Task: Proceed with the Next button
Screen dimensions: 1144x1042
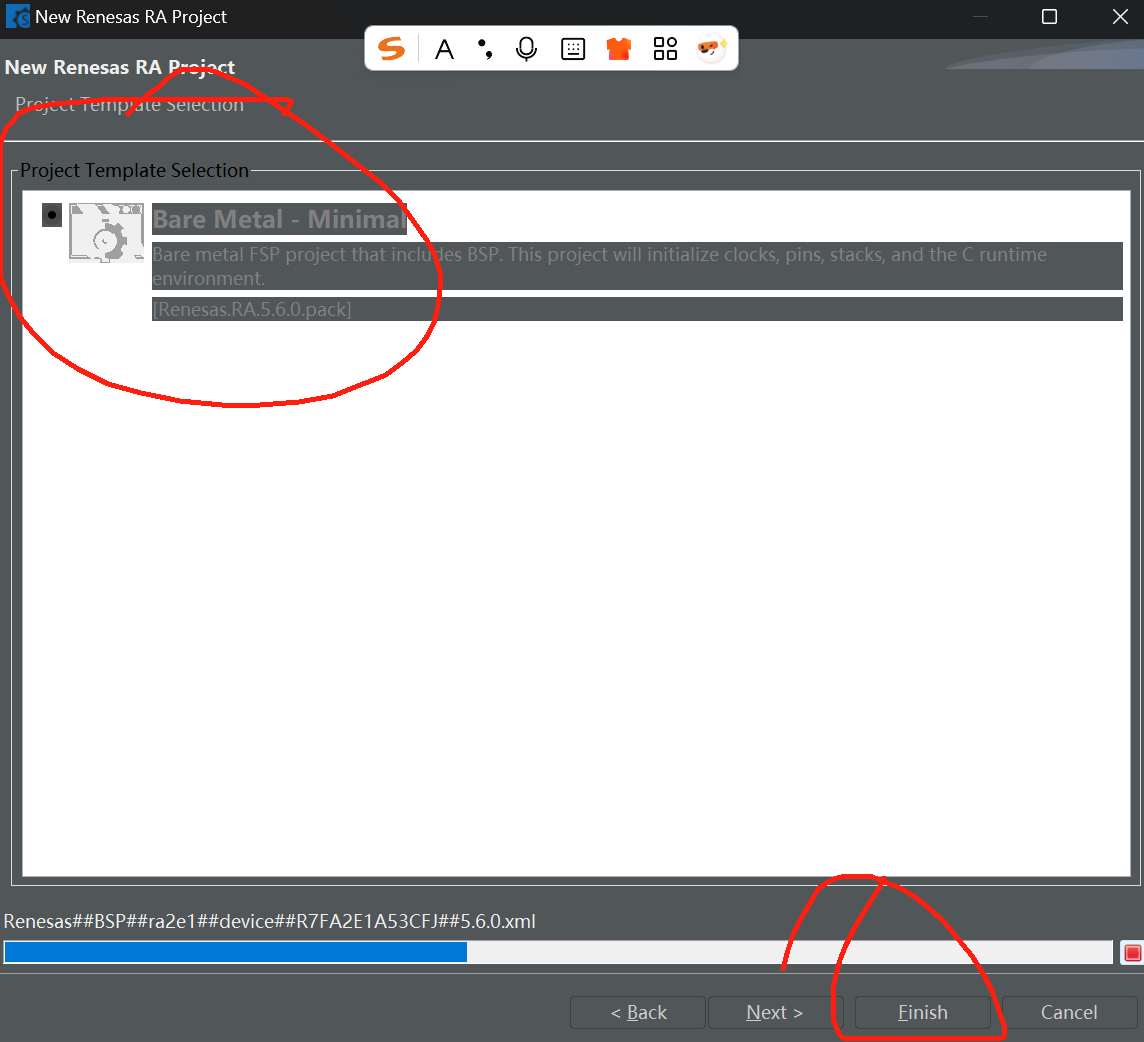Action: (x=775, y=1012)
